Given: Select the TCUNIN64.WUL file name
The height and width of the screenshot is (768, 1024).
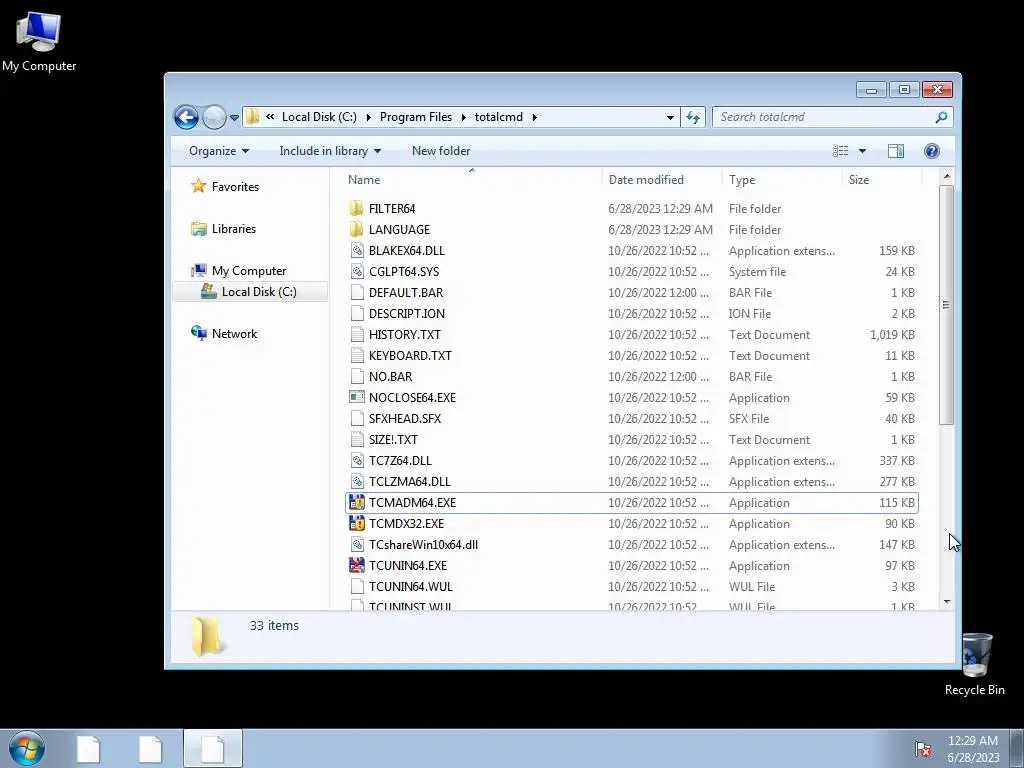Looking at the screenshot, I should coord(410,587).
